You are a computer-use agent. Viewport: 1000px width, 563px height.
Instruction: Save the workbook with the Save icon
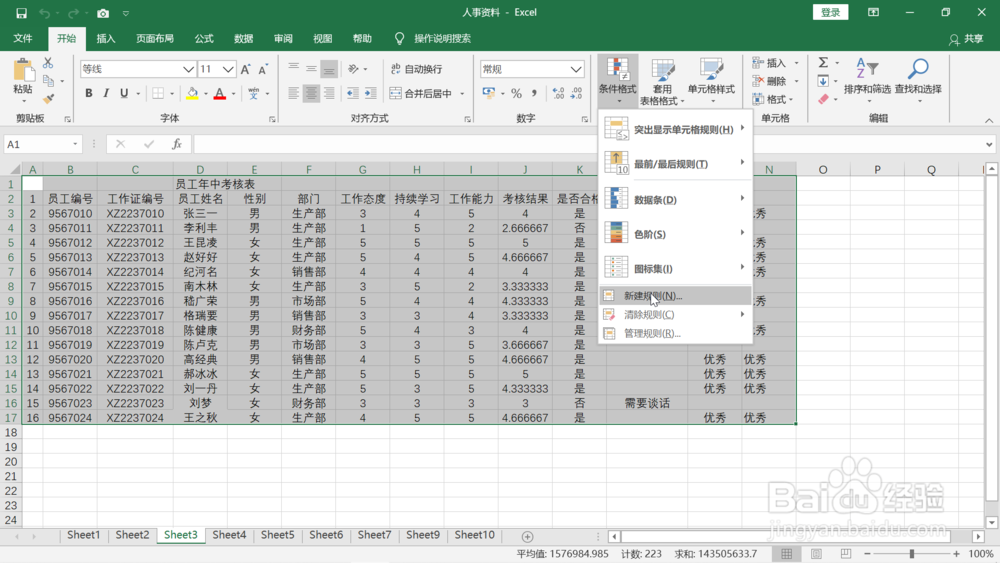point(21,13)
